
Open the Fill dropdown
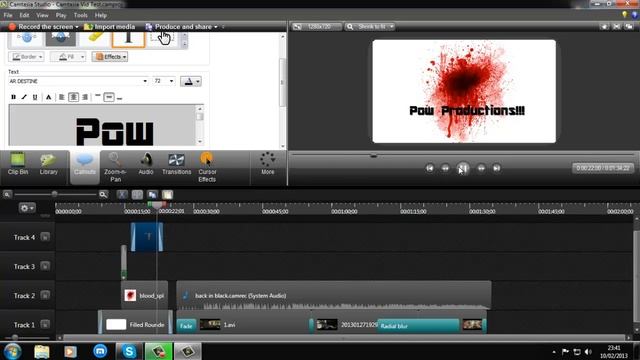click(x=68, y=57)
